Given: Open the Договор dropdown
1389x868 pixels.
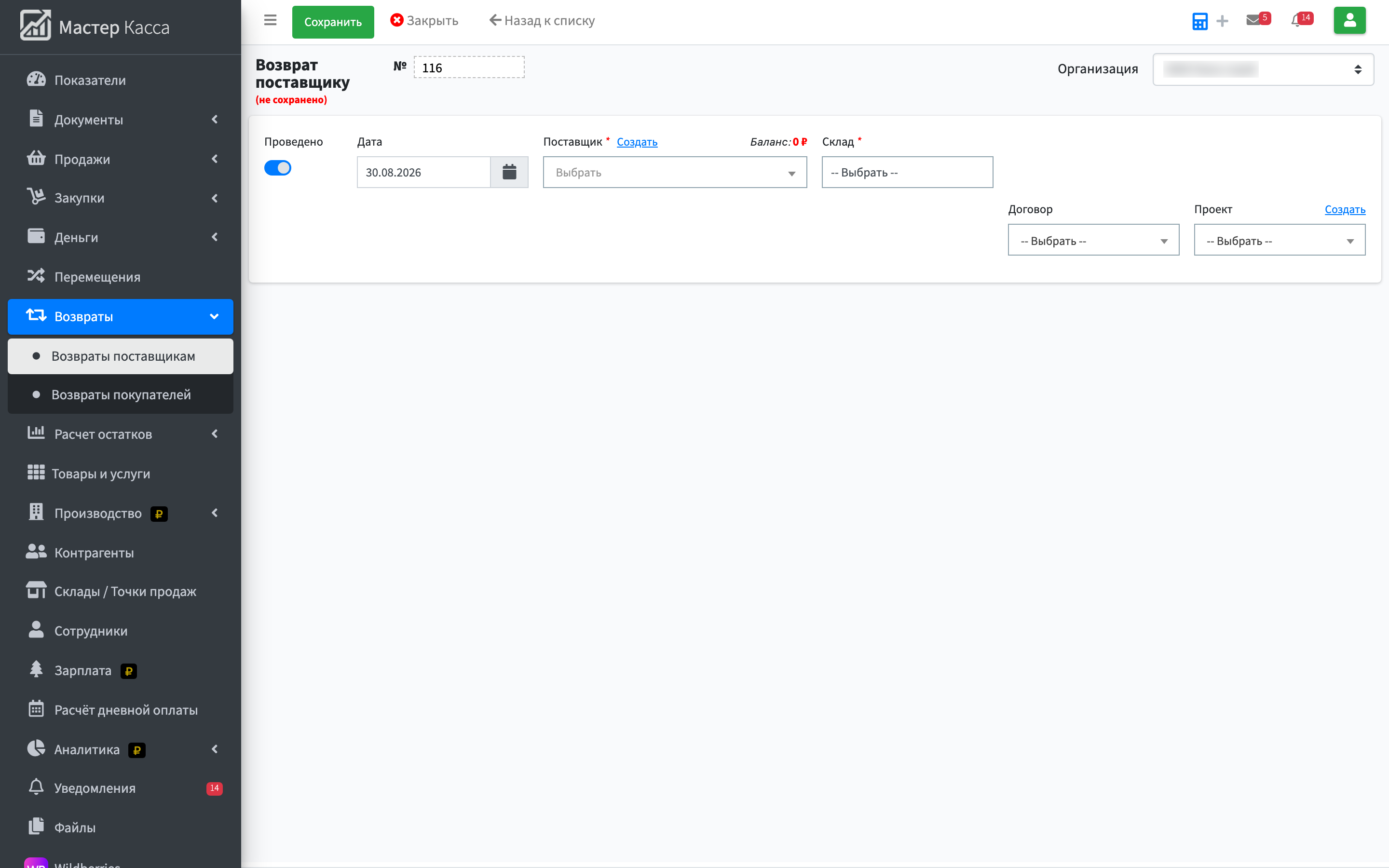Looking at the screenshot, I should pos(1093,240).
